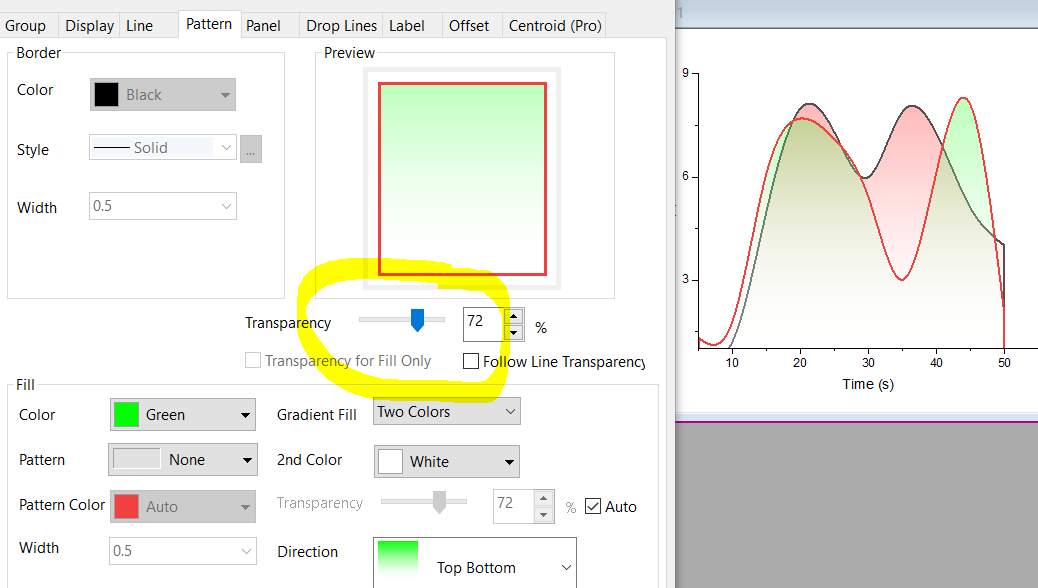Screen dimensions: 1038x588
Task: Open the Centroid (Pro) tab
Action: (x=555, y=26)
